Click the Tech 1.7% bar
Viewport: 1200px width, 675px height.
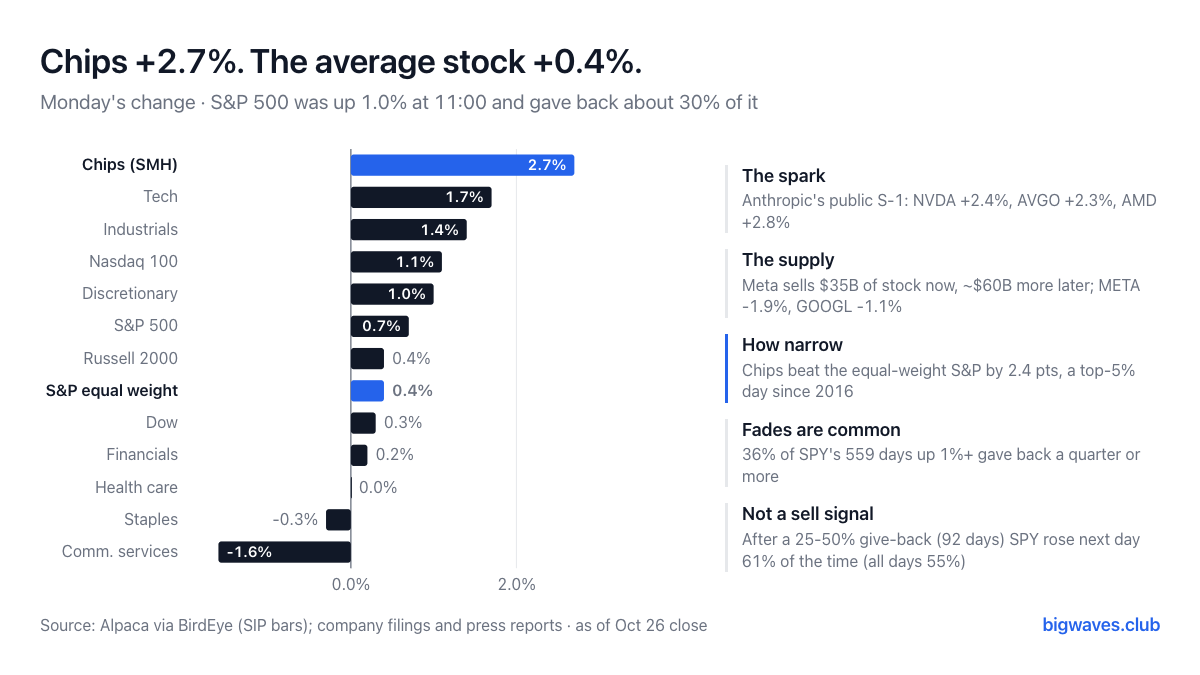[421, 197]
